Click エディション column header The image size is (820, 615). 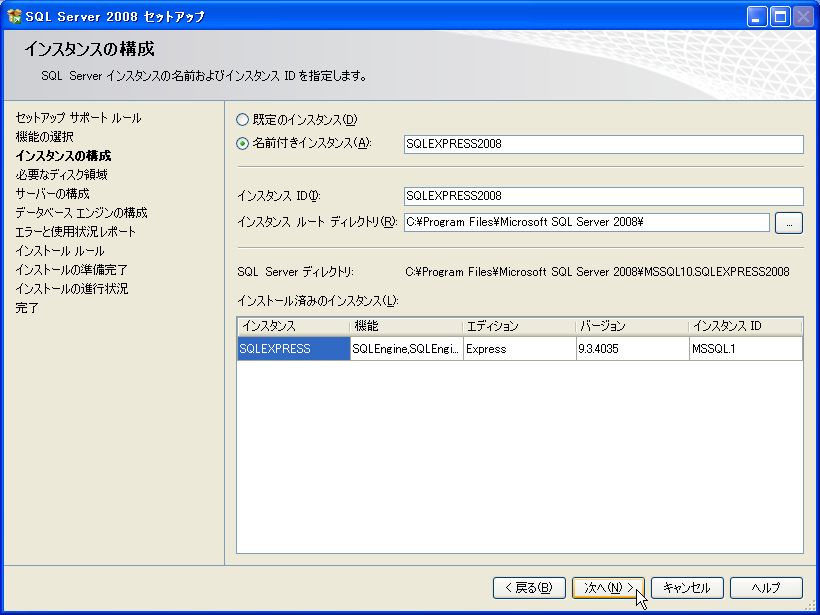(x=519, y=326)
